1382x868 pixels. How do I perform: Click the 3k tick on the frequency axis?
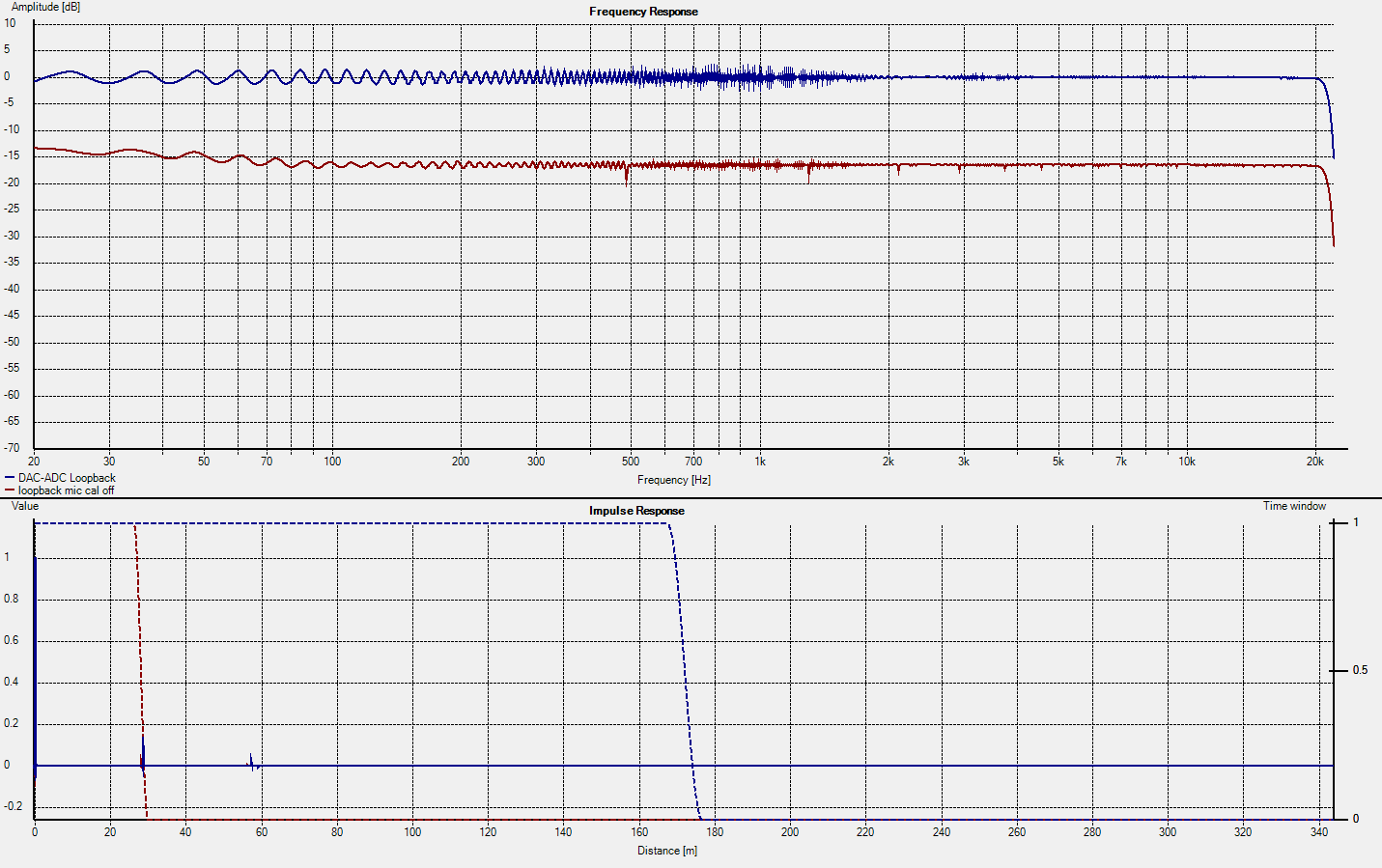[x=963, y=462]
